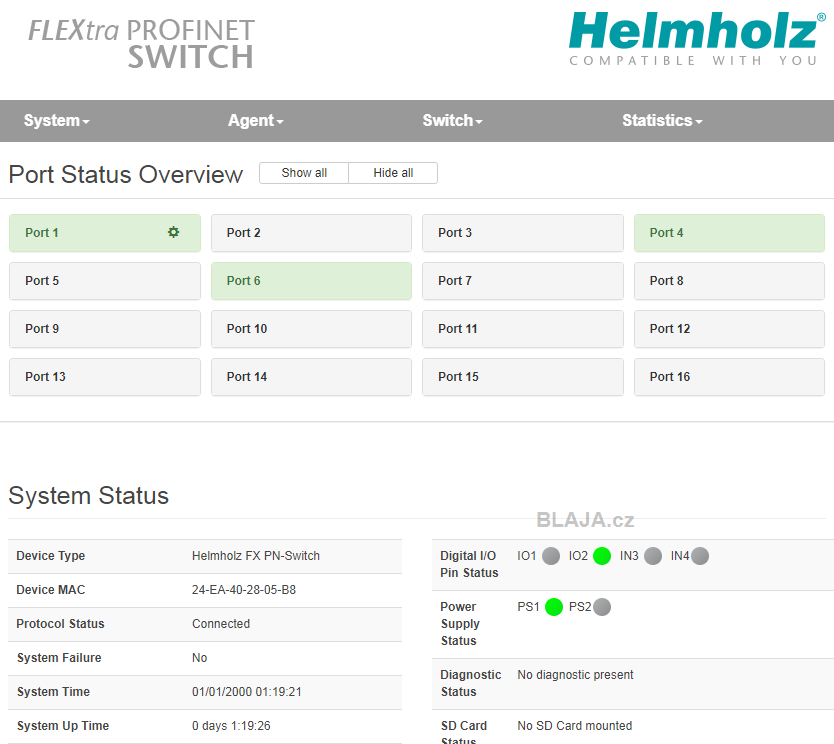
Task: Expand the Port 13 panel
Action: point(105,377)
